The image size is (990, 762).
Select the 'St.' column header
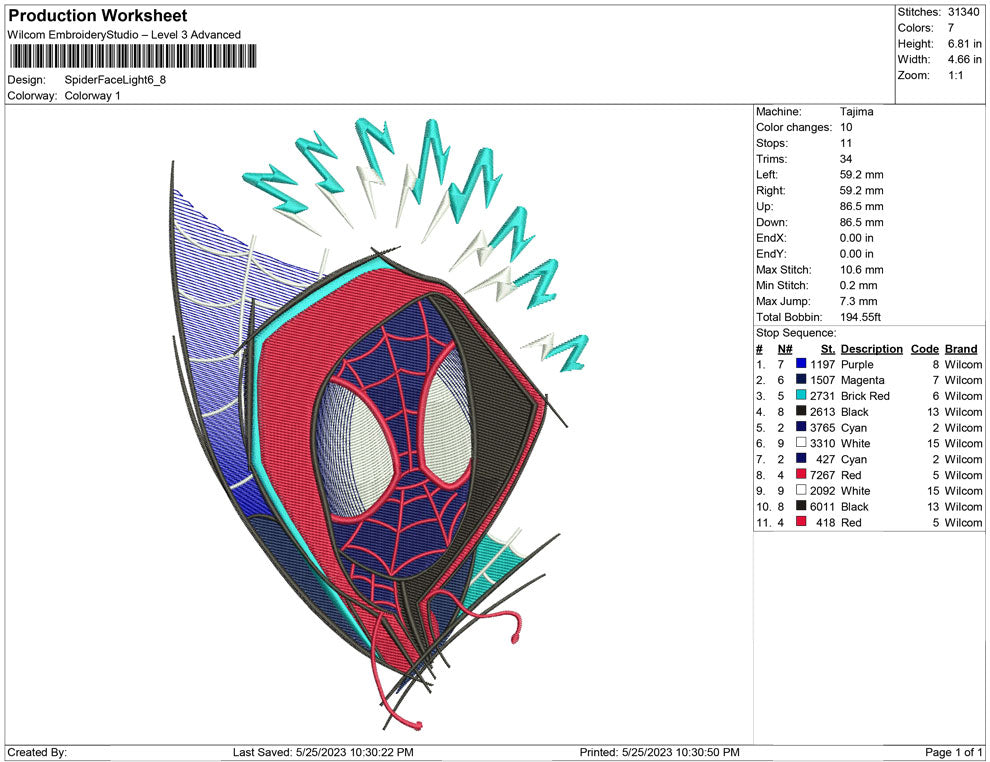pos(828,348)
